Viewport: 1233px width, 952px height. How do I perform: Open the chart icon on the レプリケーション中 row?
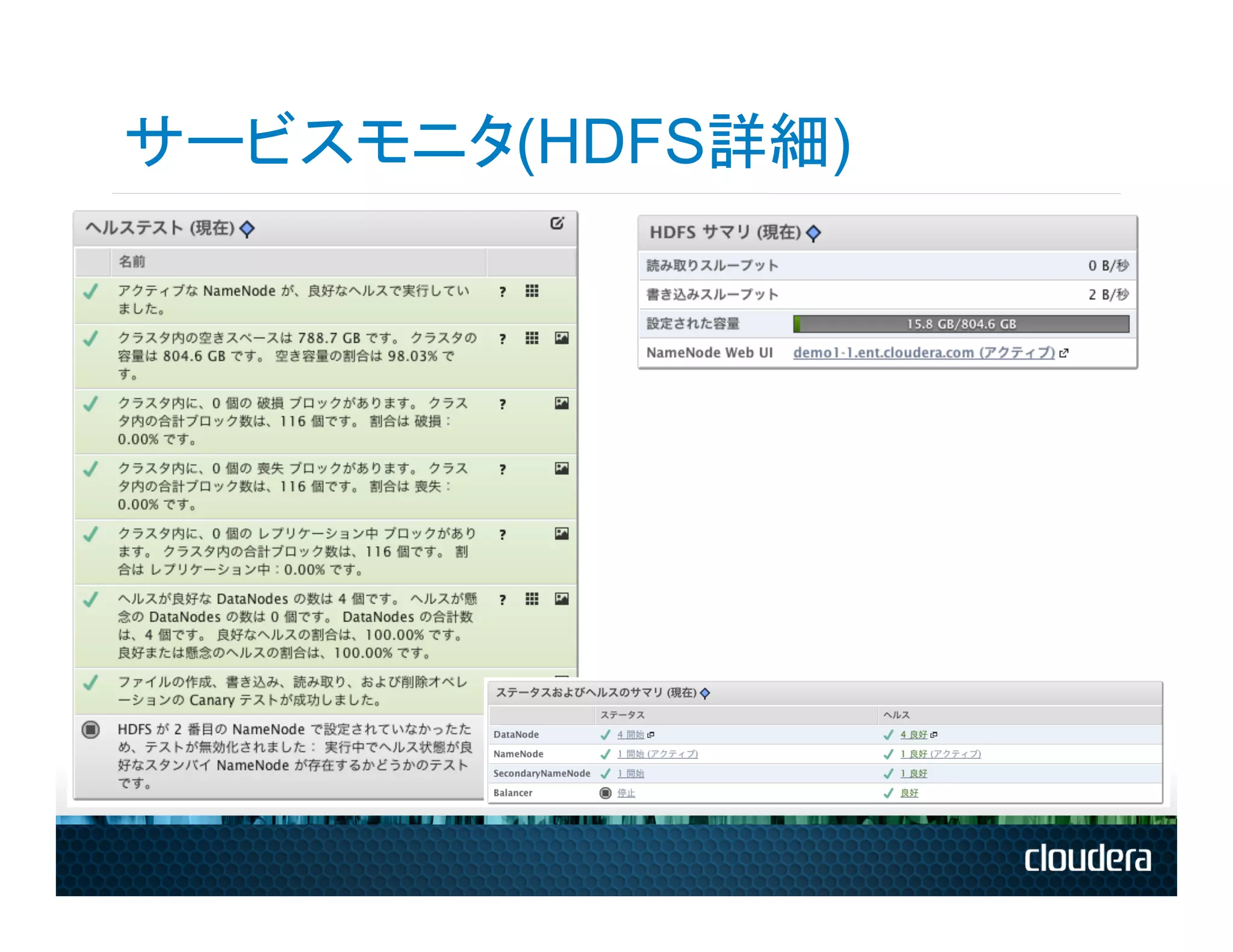coord(562,533)
